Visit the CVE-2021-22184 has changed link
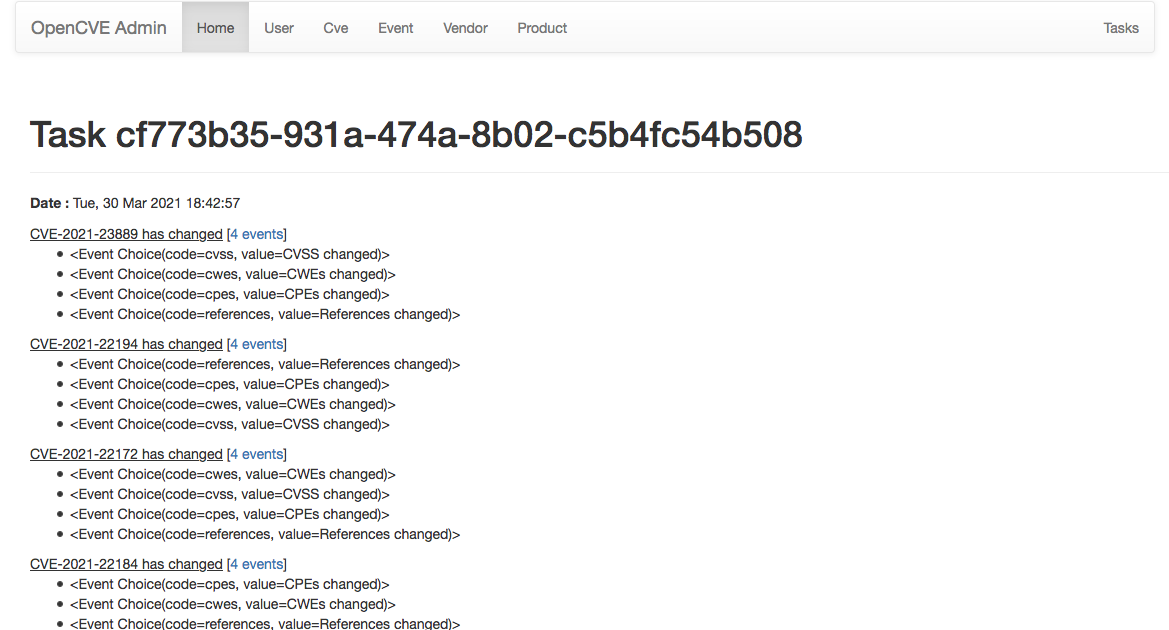Screen dimensions: 1169x630 tap(126, 564)
